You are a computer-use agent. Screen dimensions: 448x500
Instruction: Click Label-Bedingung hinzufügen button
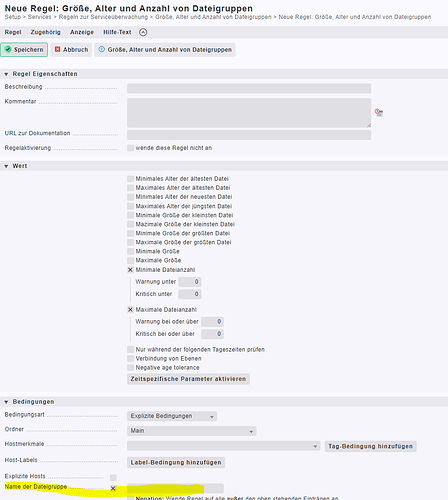pos(176,462)
